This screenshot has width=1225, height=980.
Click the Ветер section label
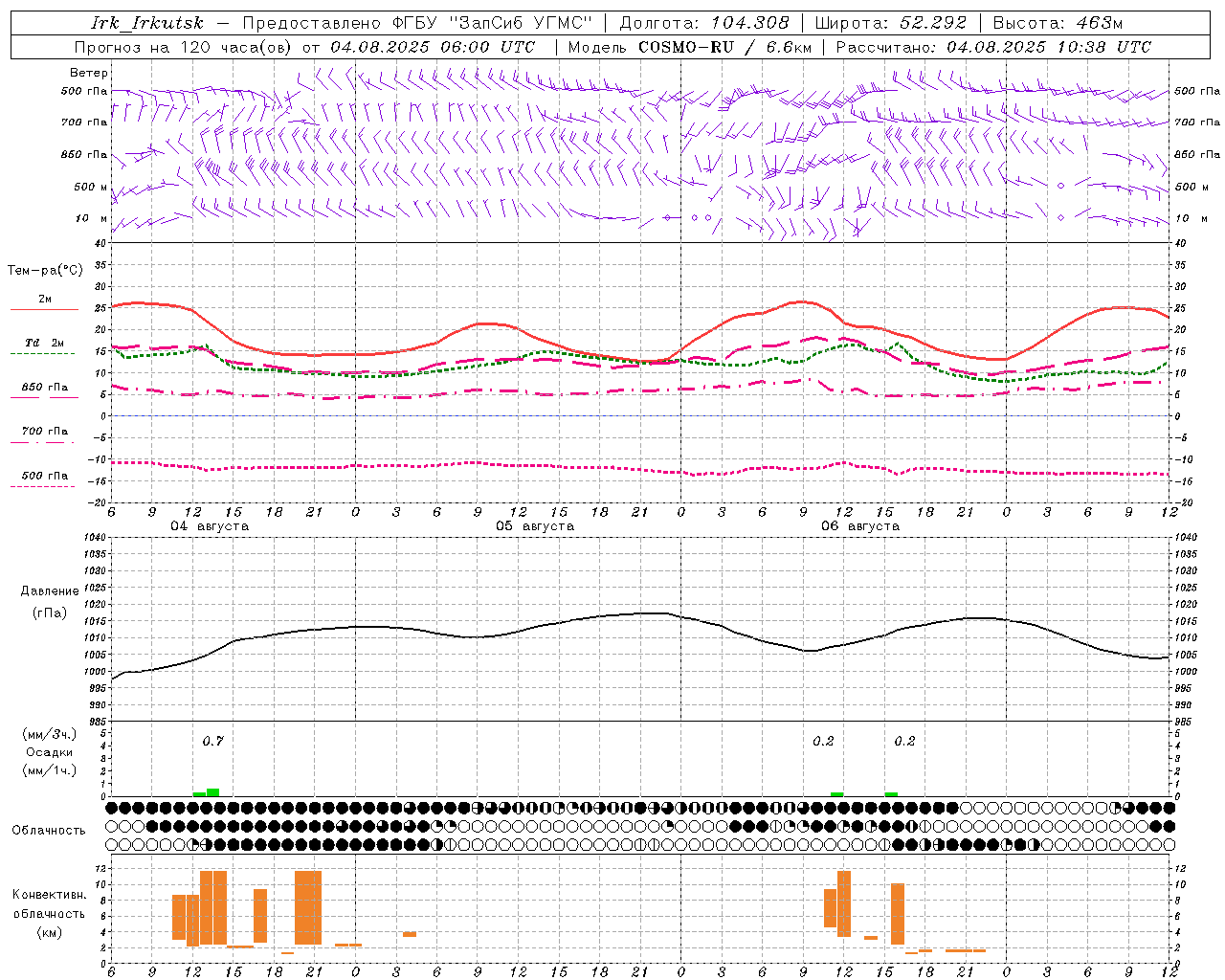[89, 73]
